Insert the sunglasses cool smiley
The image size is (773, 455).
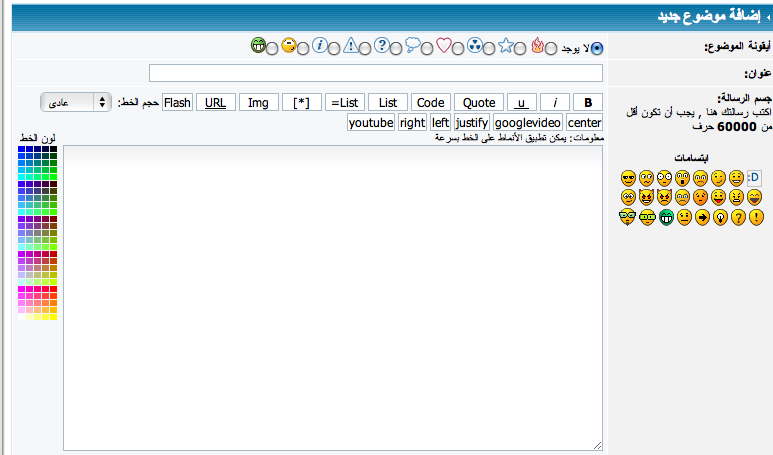(628, 178)
